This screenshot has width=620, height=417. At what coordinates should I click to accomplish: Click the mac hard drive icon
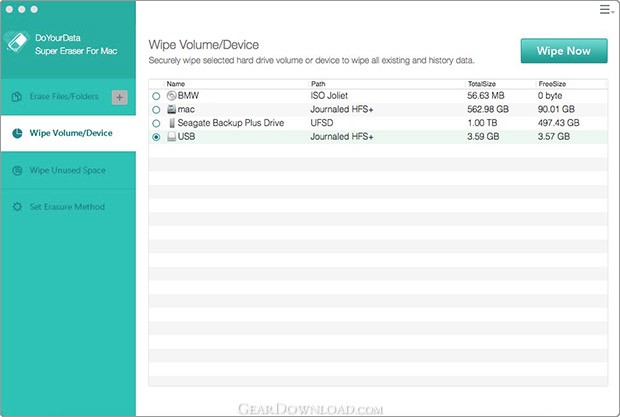[x=171, y=109]
